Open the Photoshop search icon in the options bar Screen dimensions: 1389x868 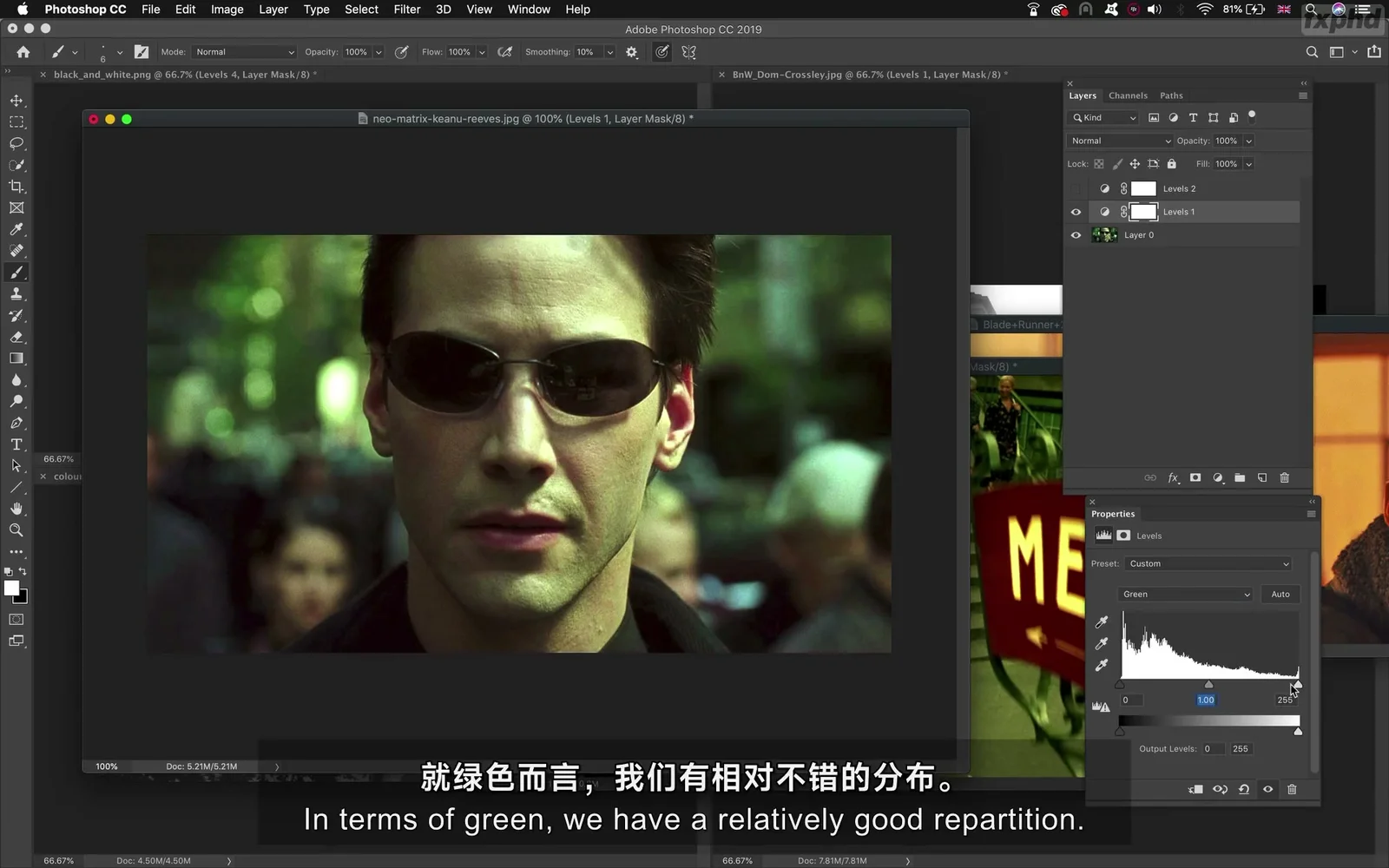pos(1312,52)
